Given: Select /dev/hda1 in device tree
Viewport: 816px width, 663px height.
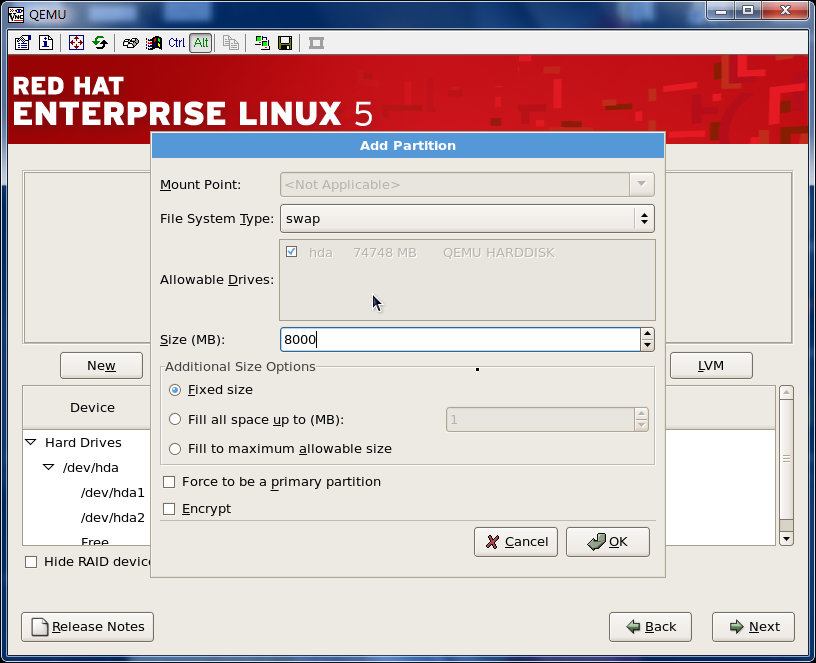Looking at the screenshot, I should (x=112, y=492).
